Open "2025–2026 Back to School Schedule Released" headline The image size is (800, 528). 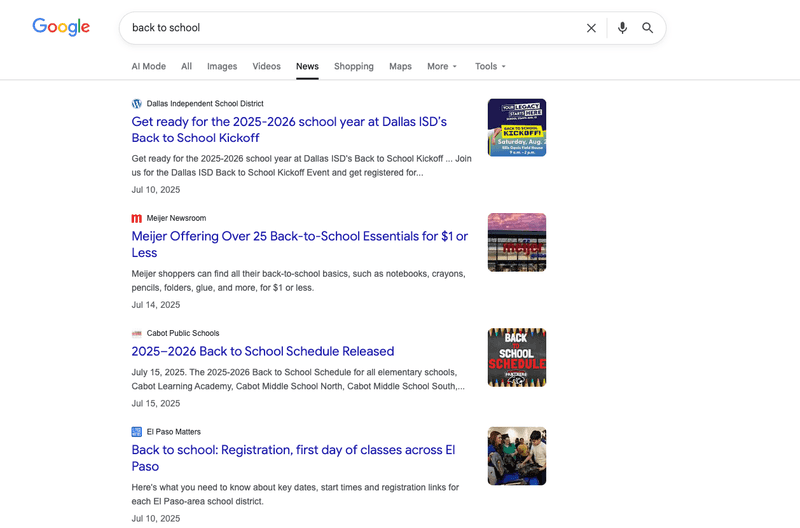point(263,351)
